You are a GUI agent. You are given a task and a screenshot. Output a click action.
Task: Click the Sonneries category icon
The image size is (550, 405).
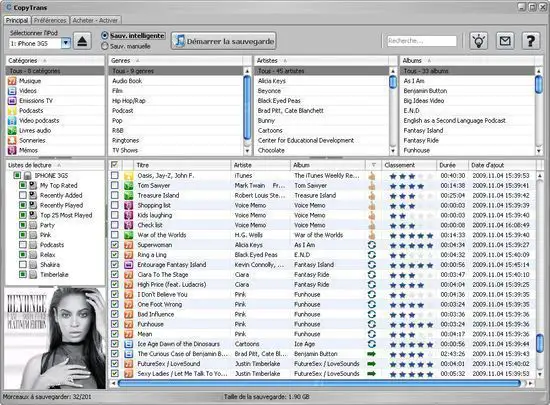pyautogui.click(x=12, y=140)
